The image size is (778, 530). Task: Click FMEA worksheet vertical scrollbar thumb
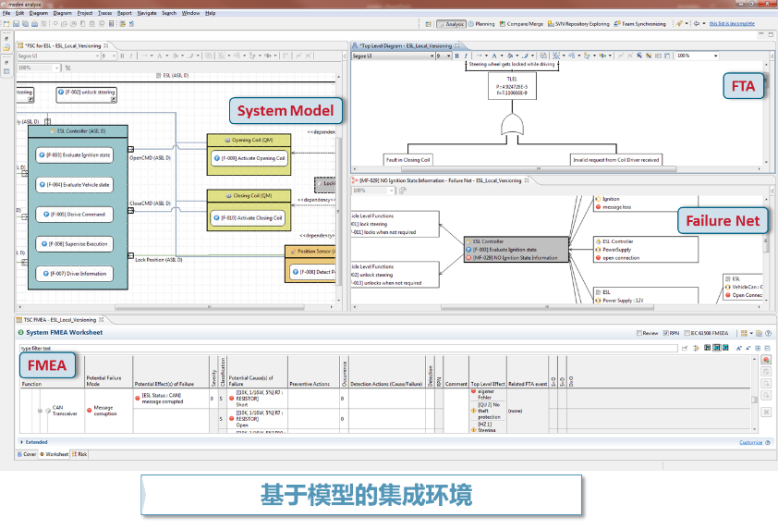[755, 399]
